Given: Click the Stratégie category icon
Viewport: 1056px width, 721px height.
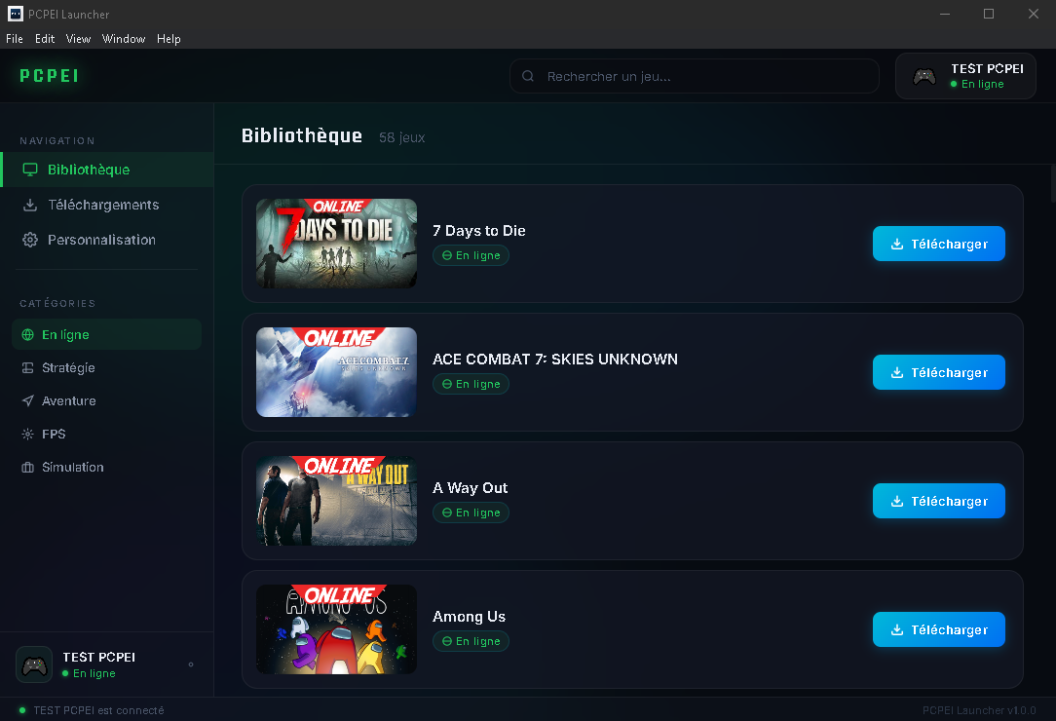Looking at the screenshot, I should [x=28, y=368].
